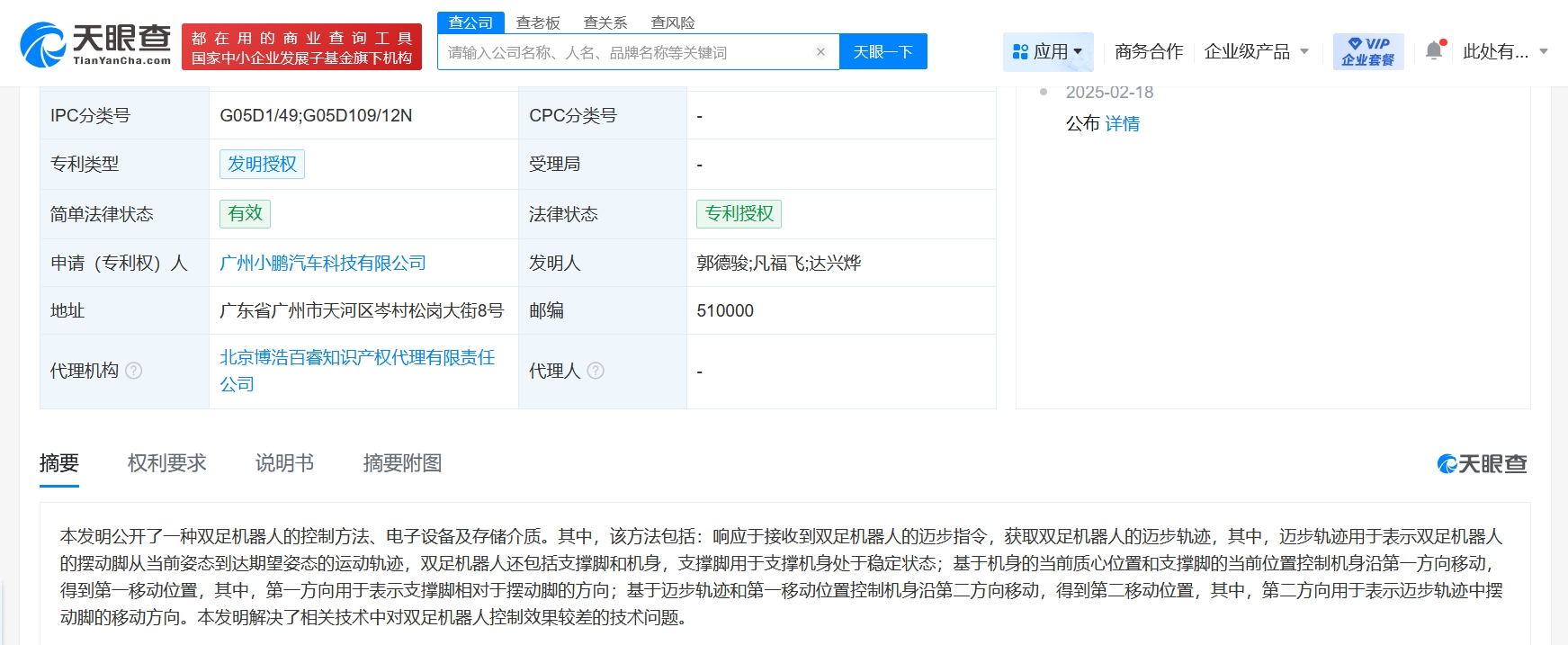Switch to the 权利要求 tab
This screenshot has height=645, width=1568.
pyautogui.click(x=167, y=463)
